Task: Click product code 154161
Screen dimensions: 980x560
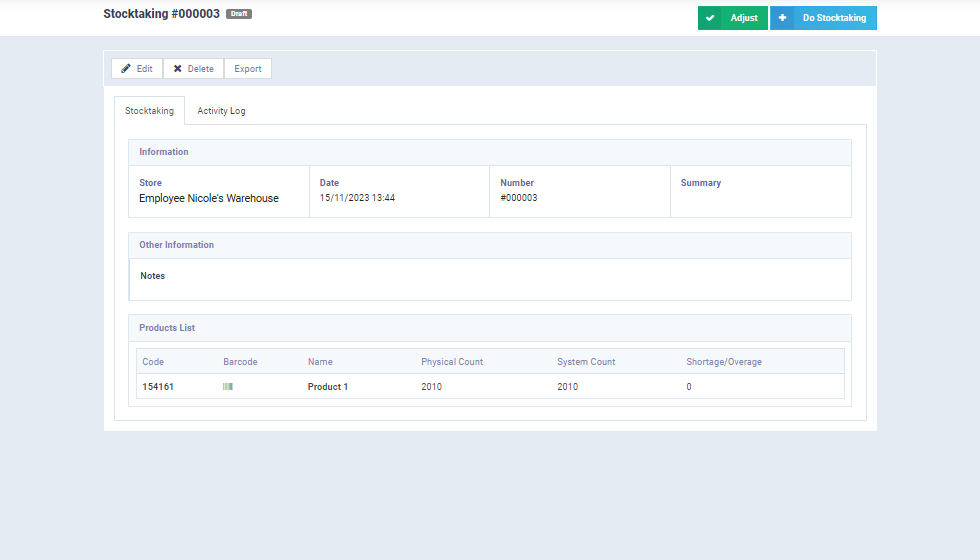Action: [158, 387]
